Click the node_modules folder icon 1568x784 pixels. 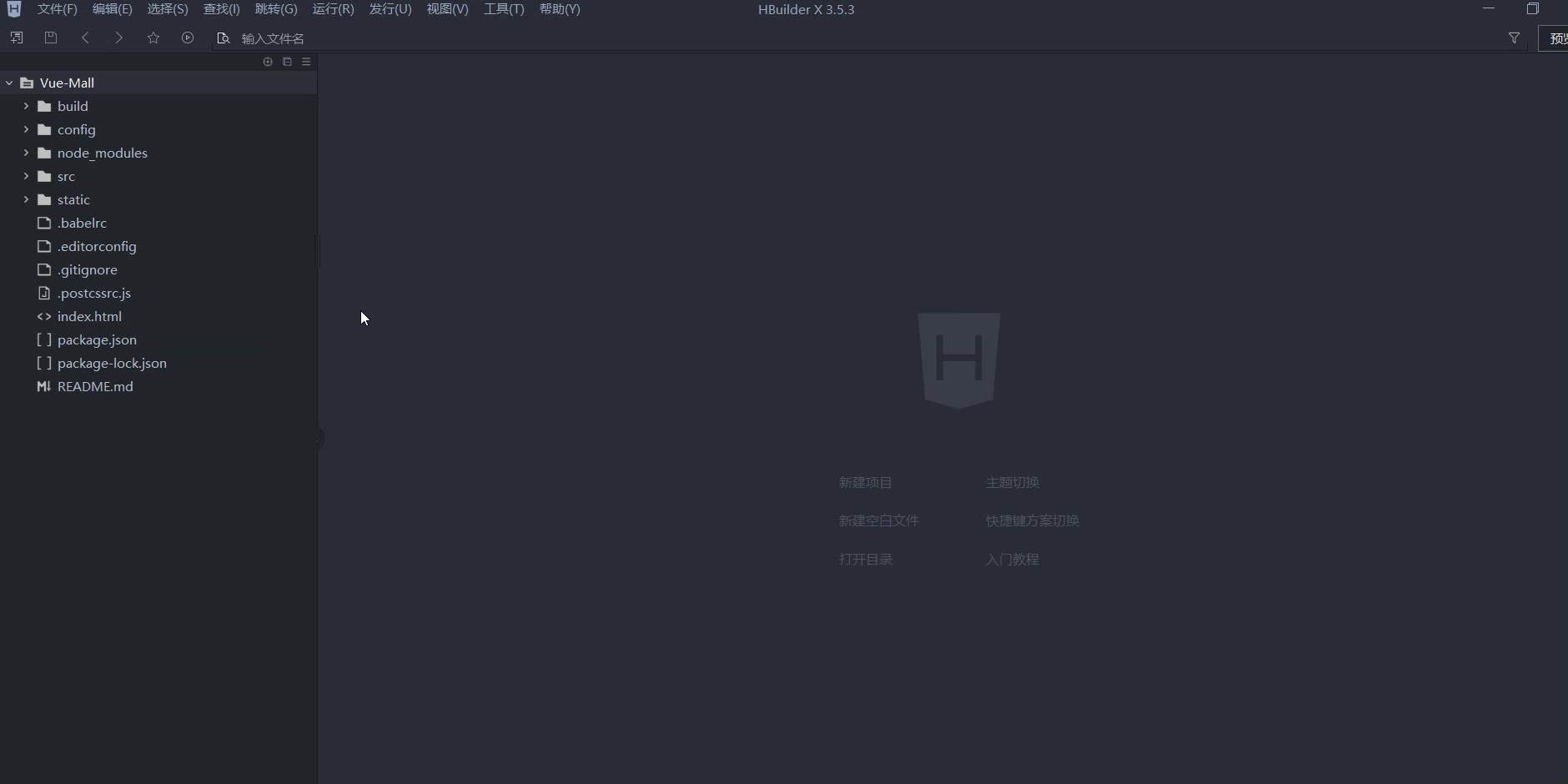[44, 153]
